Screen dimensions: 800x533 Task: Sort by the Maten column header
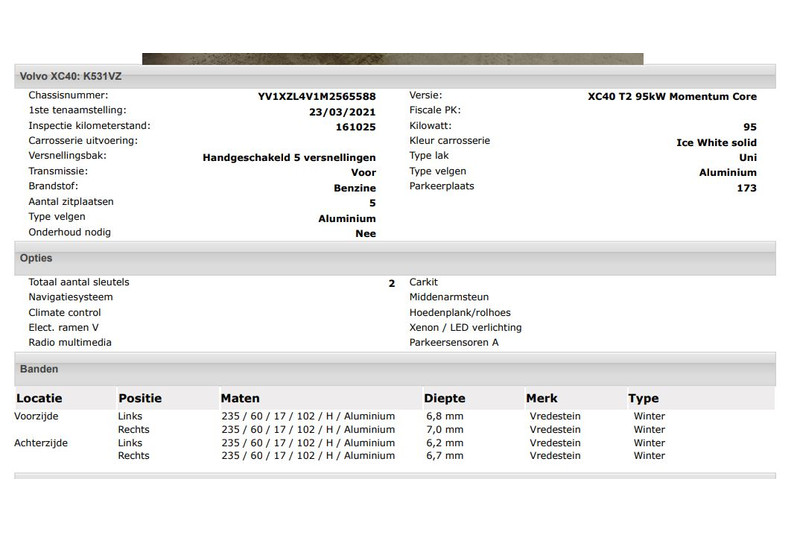coord(240,398)
